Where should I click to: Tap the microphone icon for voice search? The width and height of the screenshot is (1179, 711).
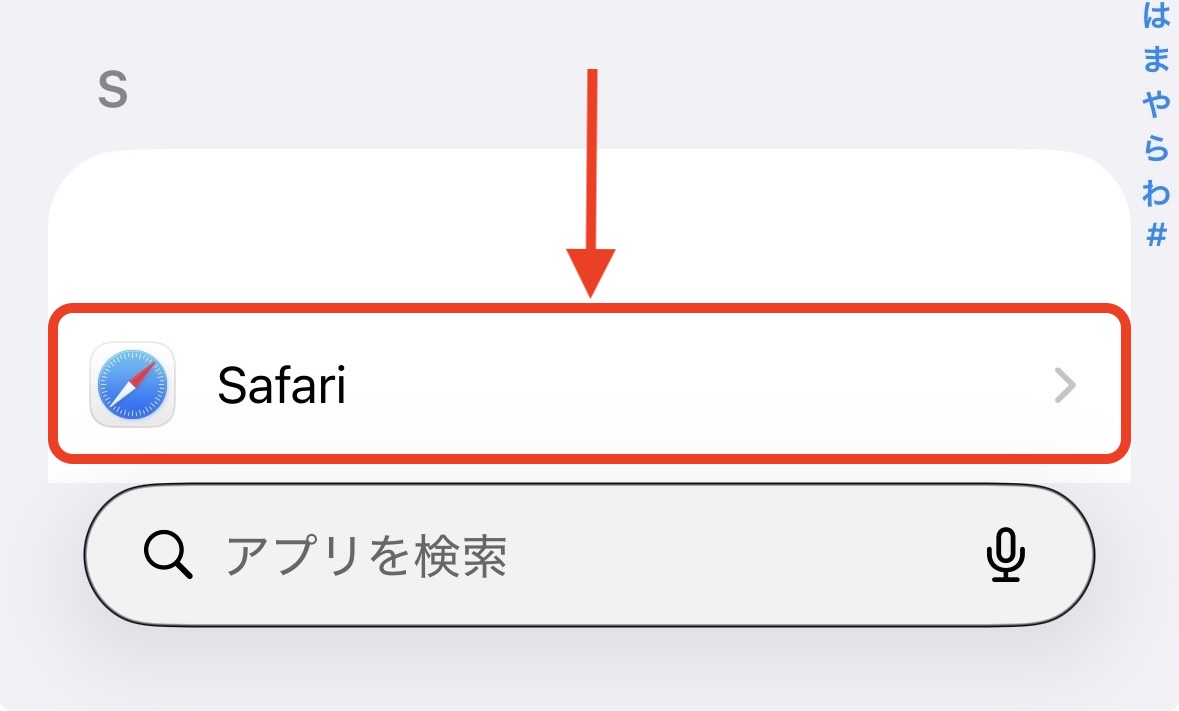[x=1005, y=557]
